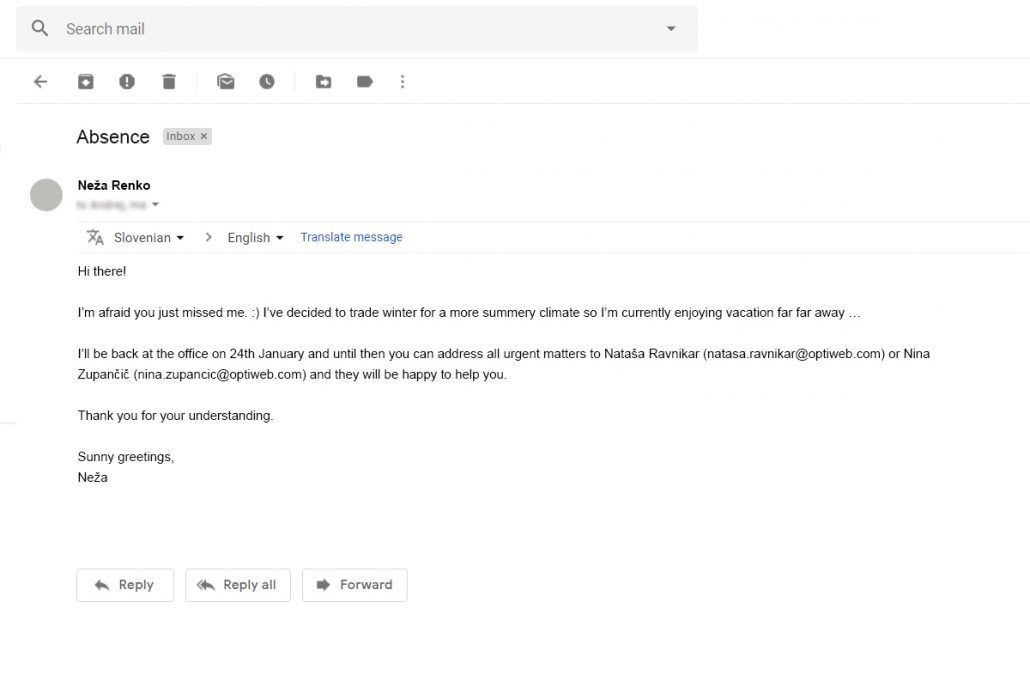Delete the Absence email
Image resolution: width=1030 pixels, height=687 pixels.
coord(169,82)
